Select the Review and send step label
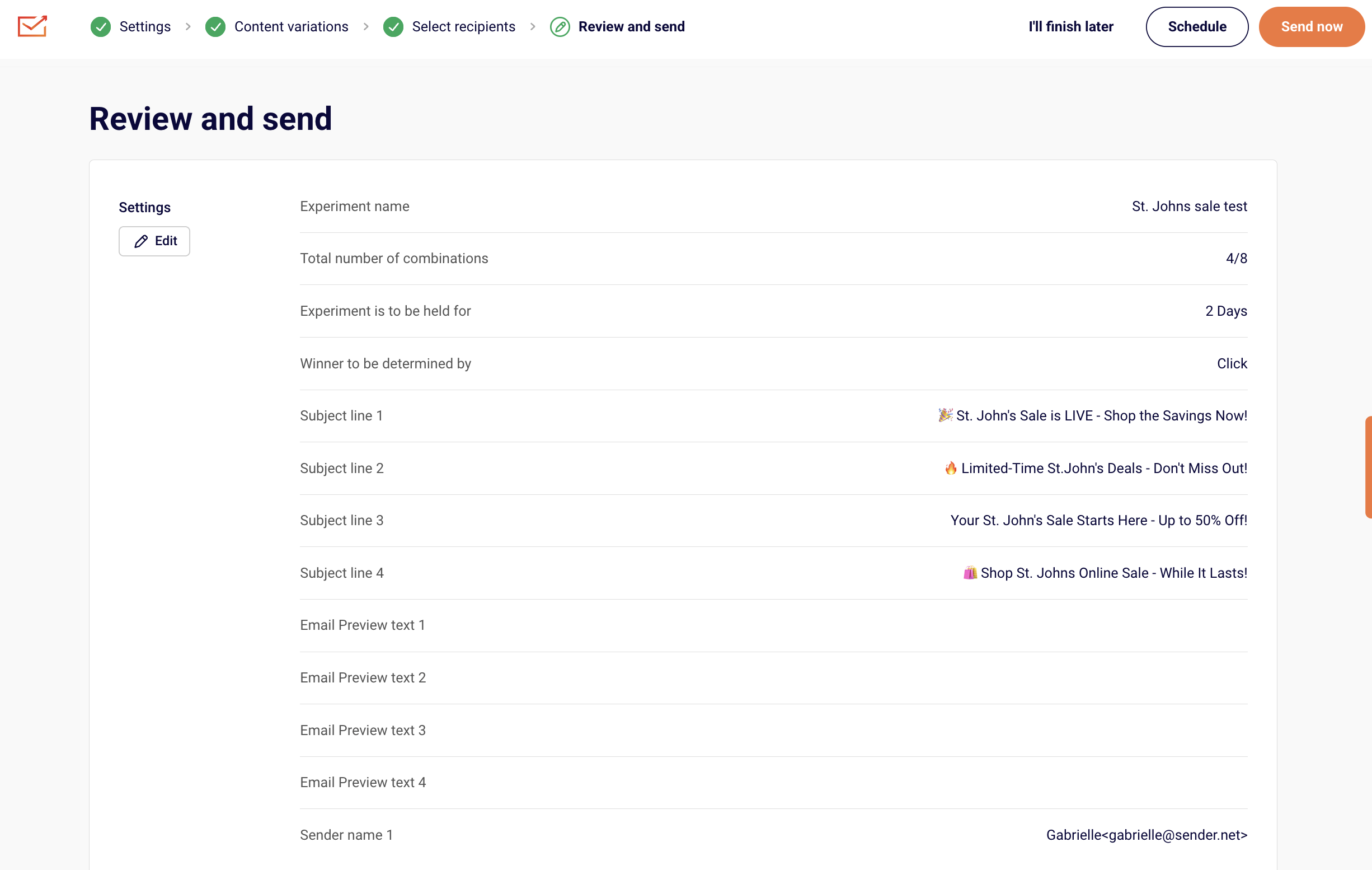 click(631, 27)
